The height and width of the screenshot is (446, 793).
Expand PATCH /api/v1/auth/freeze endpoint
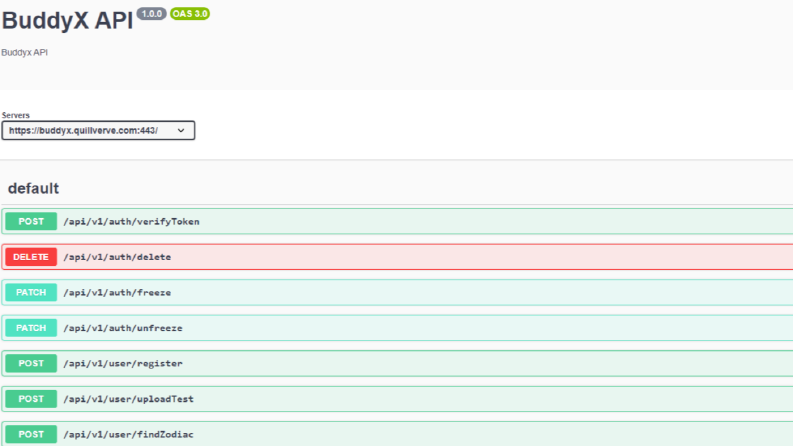pyautogui.click(x=397, y=292)
